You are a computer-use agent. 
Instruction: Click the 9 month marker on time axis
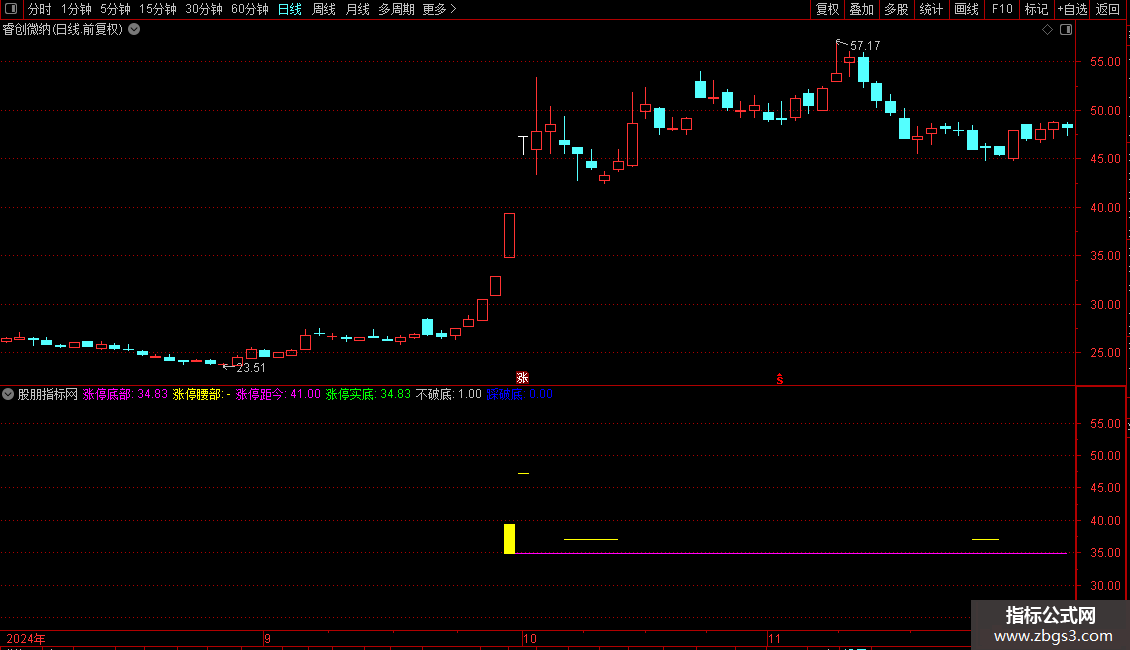point(267,639)
